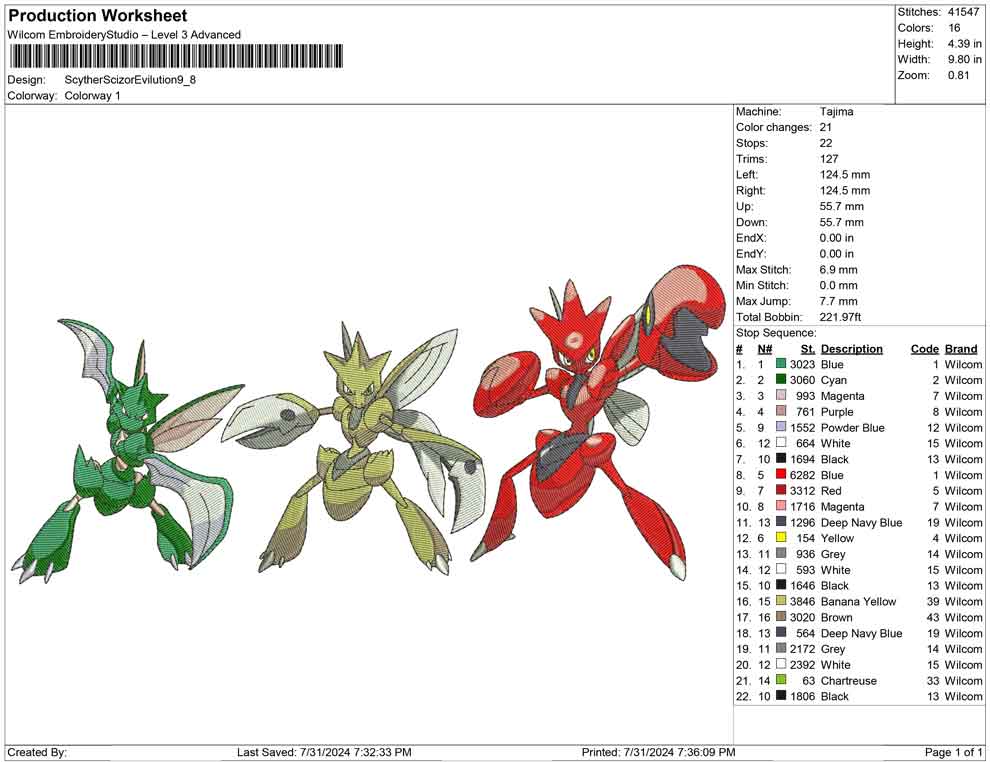Click the Total Bobbin value 221.97ft
The width and height of the screenshot is (990, 762).
840,317
